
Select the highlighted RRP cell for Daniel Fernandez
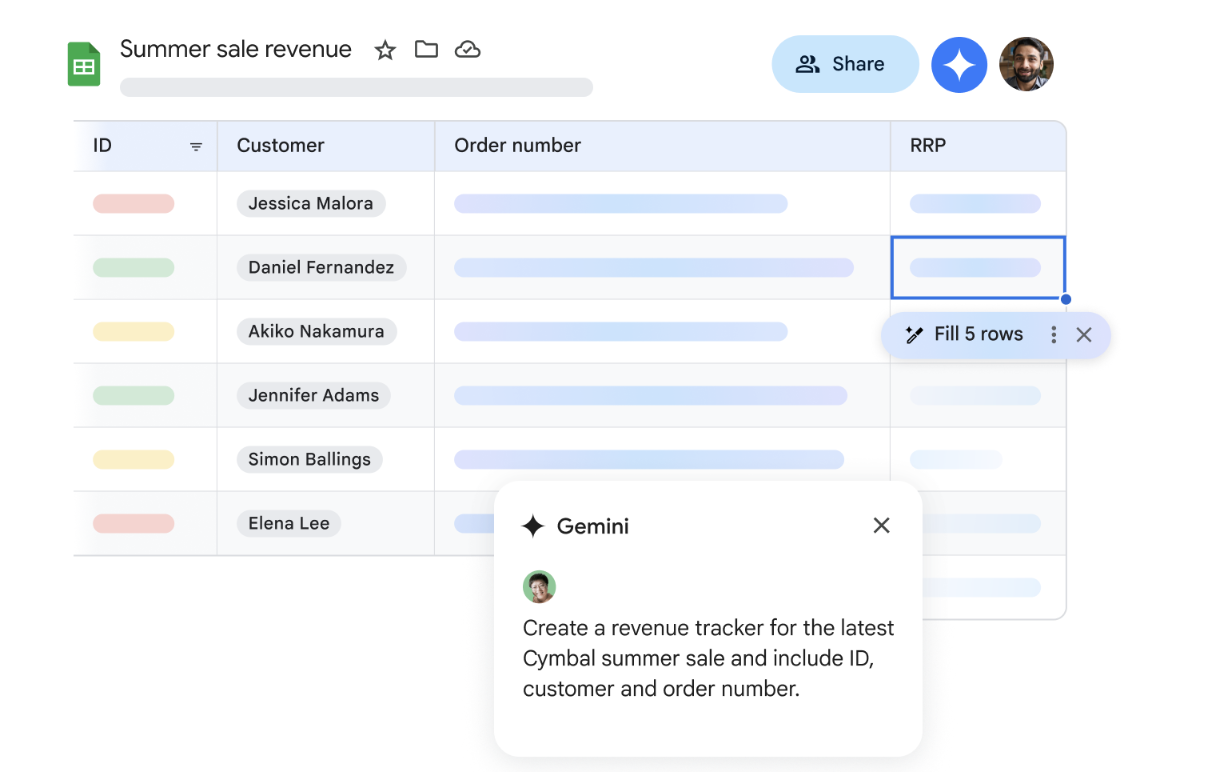[978, 268]
